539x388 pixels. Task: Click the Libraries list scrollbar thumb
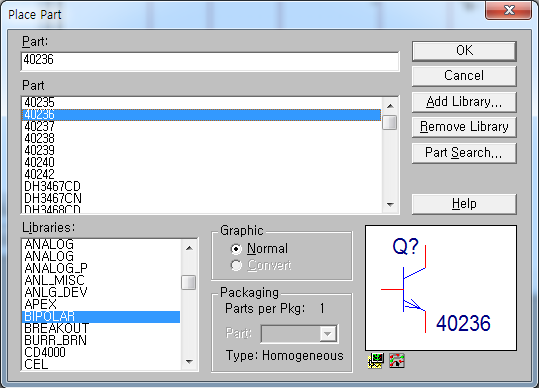coord(189,282)
